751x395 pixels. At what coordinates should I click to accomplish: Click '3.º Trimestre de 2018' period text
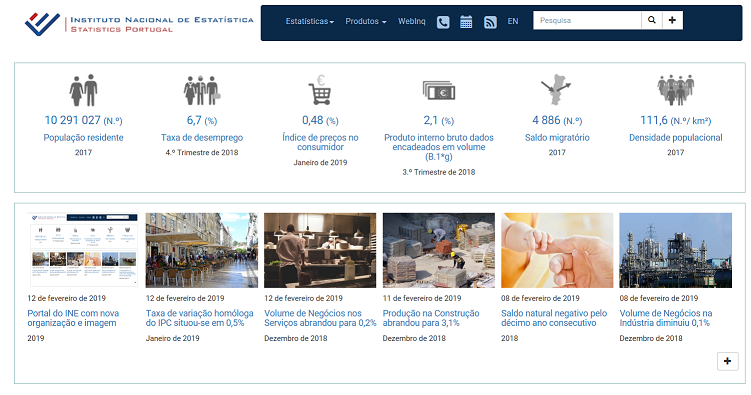pyautogui.click(x=439, y=172)
